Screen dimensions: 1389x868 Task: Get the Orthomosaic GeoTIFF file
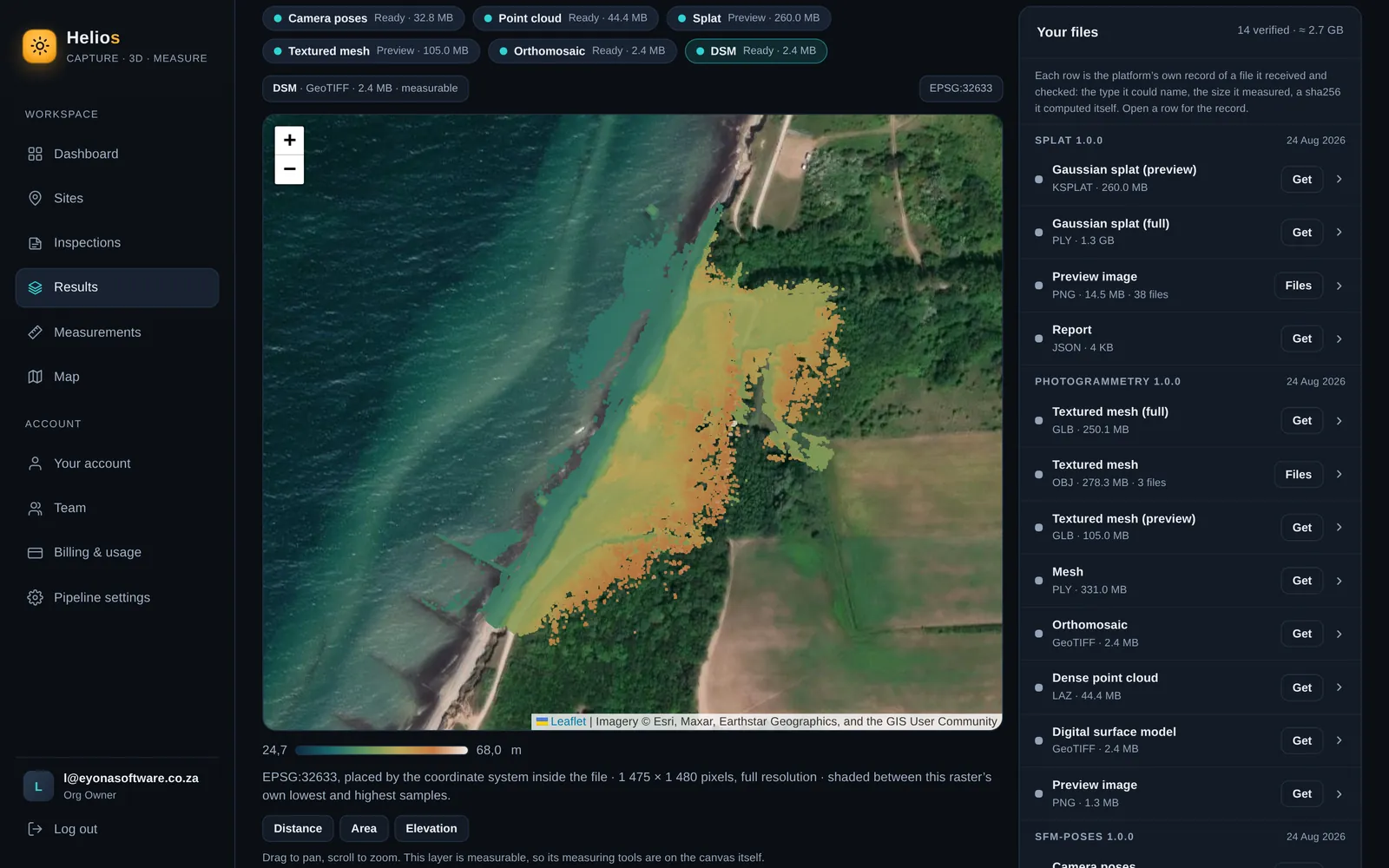point(1301,635)
